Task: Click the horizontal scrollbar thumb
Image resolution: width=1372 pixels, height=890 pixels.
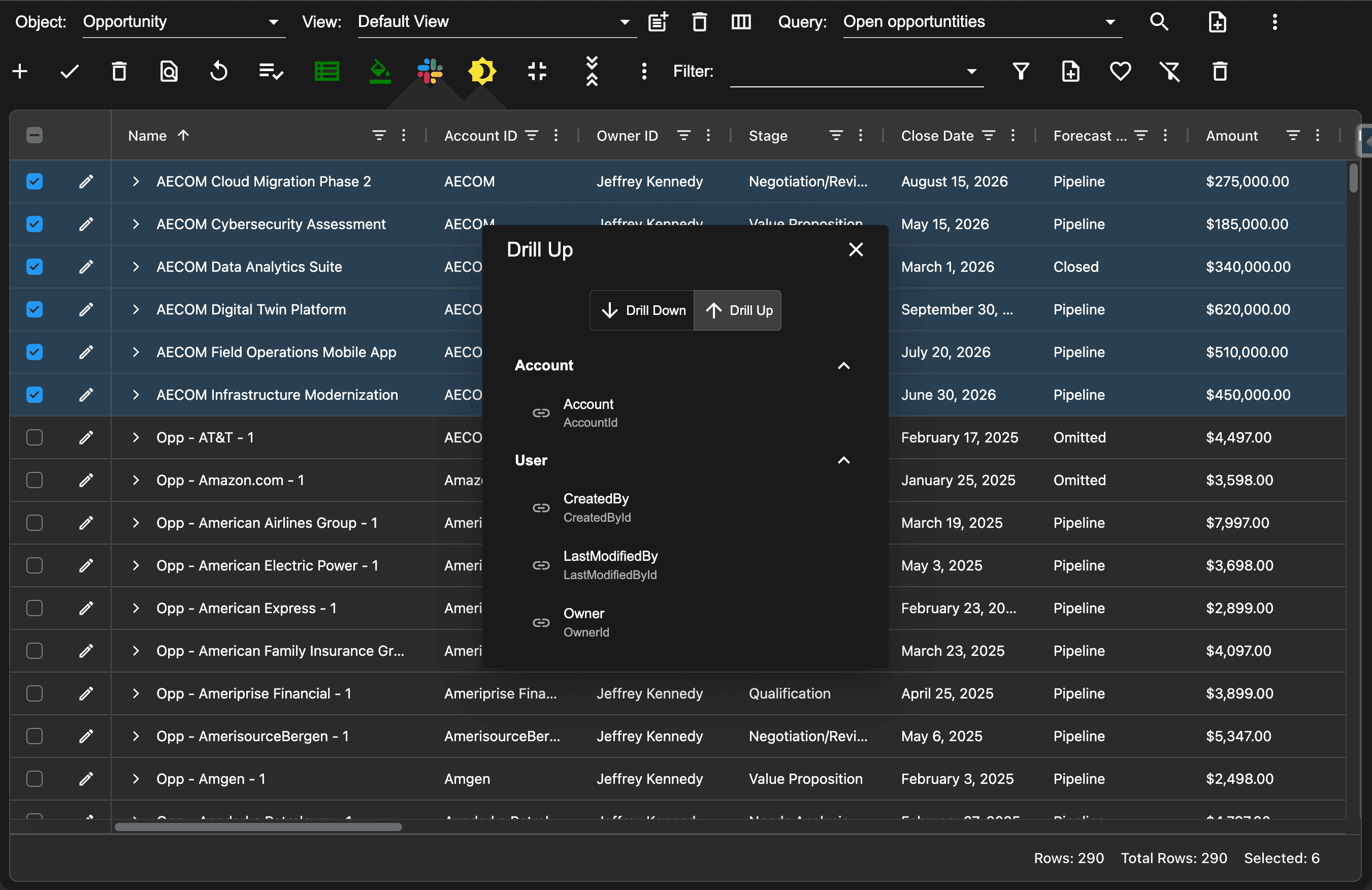Action: (x=257, y=827)
